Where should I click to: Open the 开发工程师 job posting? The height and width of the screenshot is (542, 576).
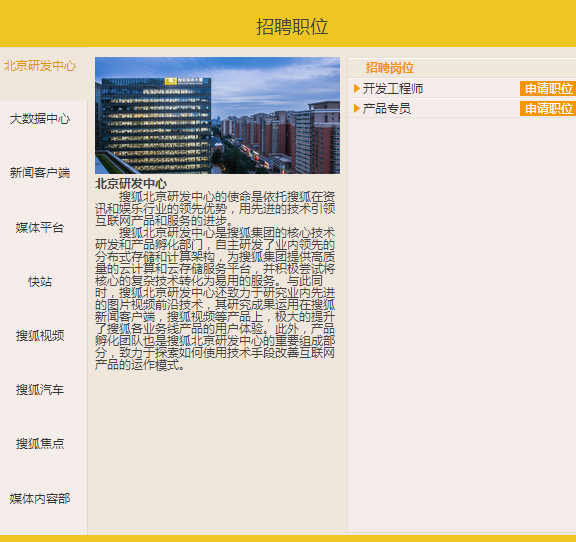point(393,89)
